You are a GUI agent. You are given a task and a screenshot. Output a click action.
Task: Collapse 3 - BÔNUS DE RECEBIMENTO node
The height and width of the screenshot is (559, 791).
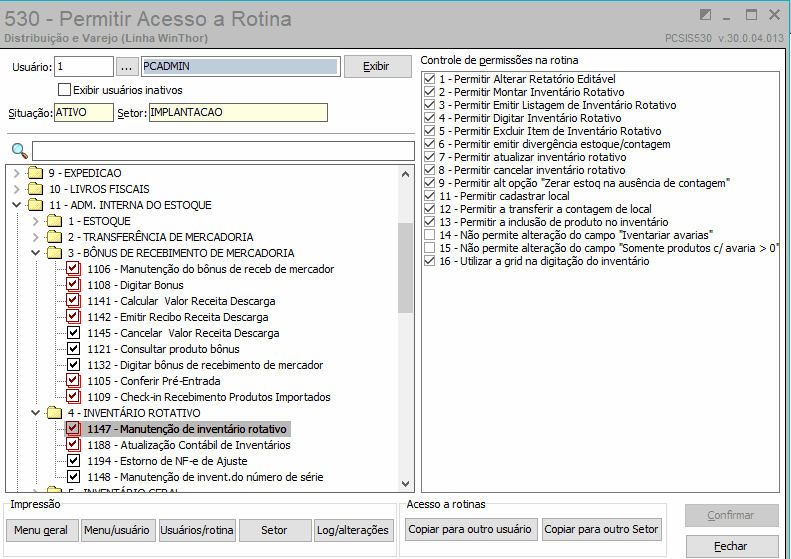coord(35,253)
